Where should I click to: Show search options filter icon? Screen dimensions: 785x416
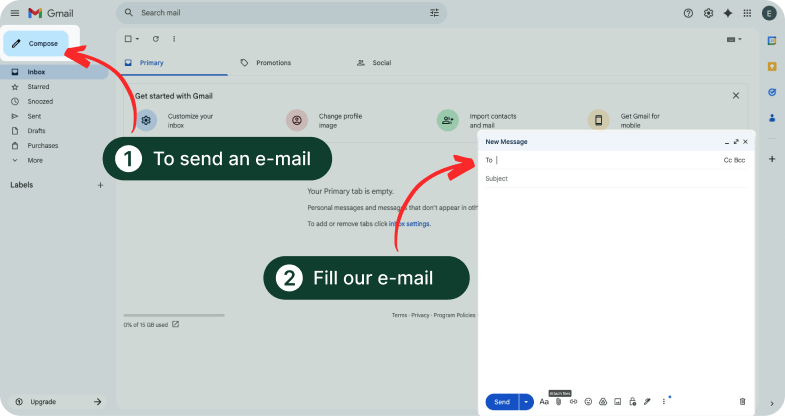[x=434, y=13]
